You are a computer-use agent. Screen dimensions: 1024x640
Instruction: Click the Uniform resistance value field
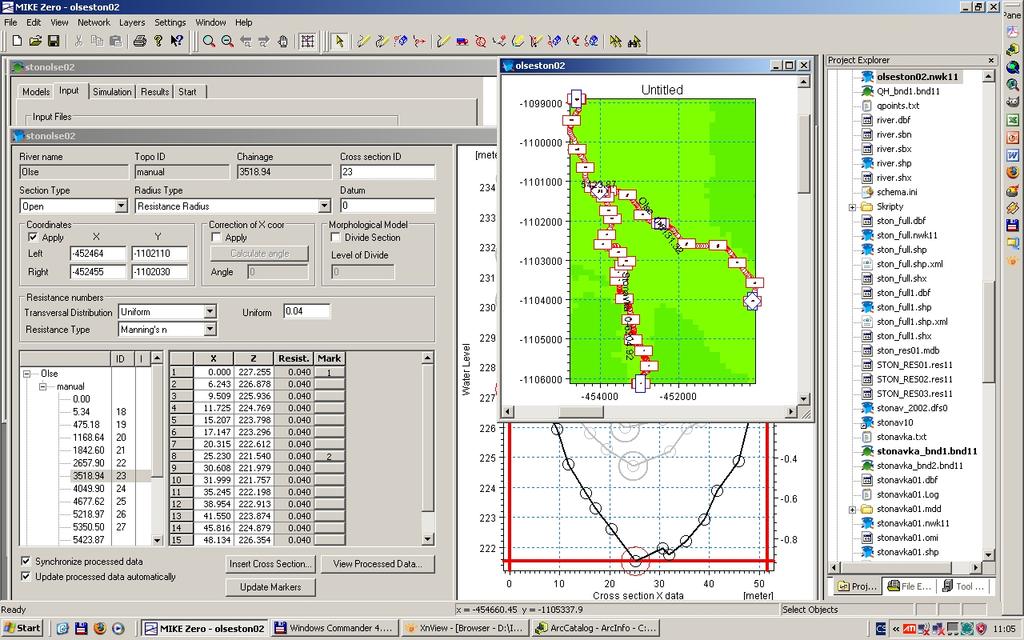307,312
